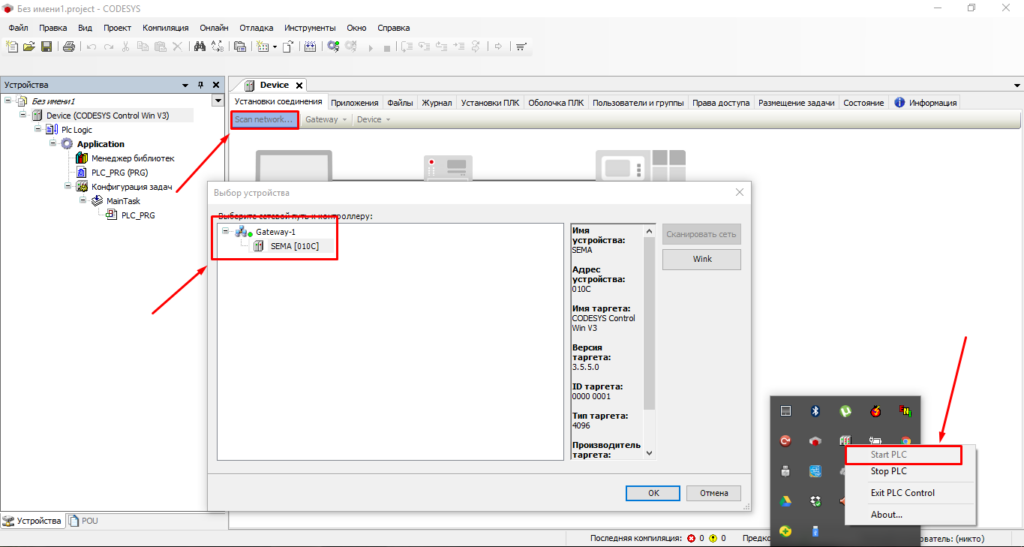Click the OK button in device dialog
The height and width of the screenshot is (547, 1024).
(x=653, y=493)
